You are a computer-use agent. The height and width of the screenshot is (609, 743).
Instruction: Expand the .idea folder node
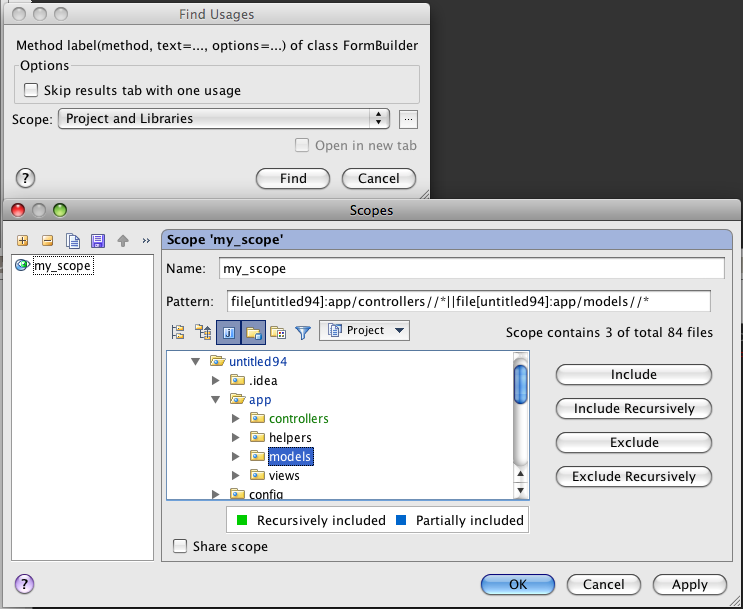[216, 380]
